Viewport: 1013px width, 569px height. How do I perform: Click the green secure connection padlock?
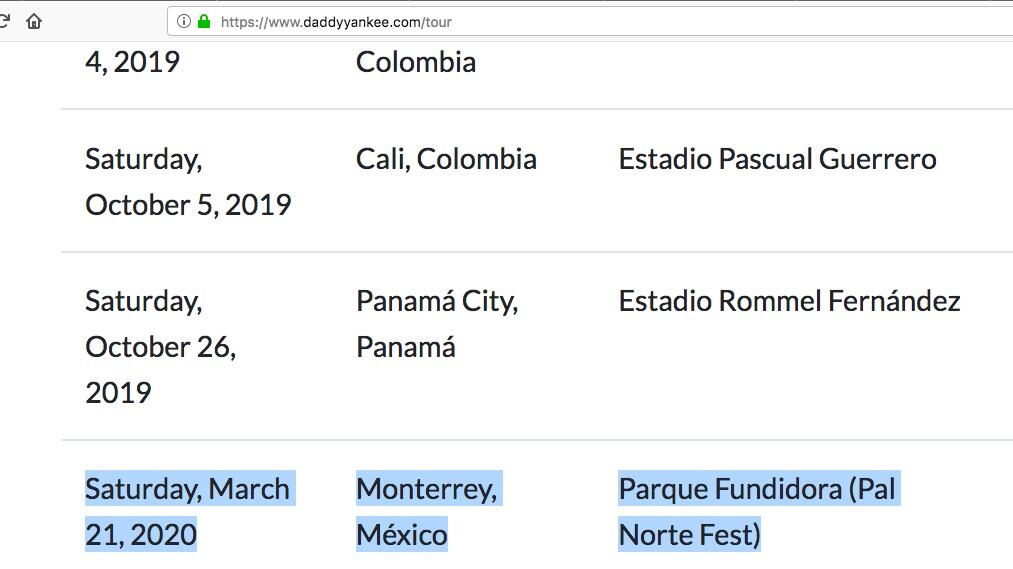204,21
